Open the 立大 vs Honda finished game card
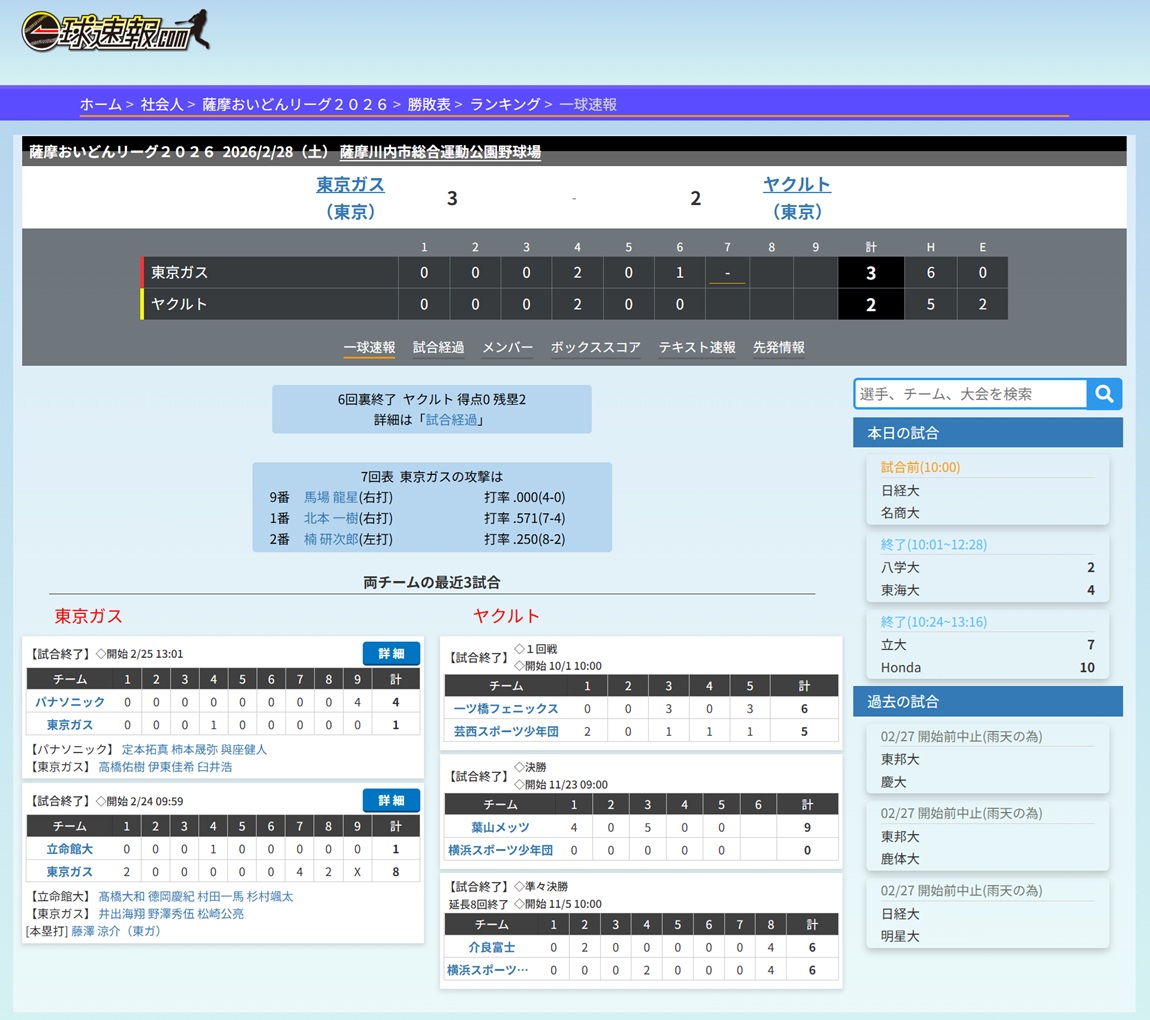1150x1020 pixels. [x=987, y=645]
